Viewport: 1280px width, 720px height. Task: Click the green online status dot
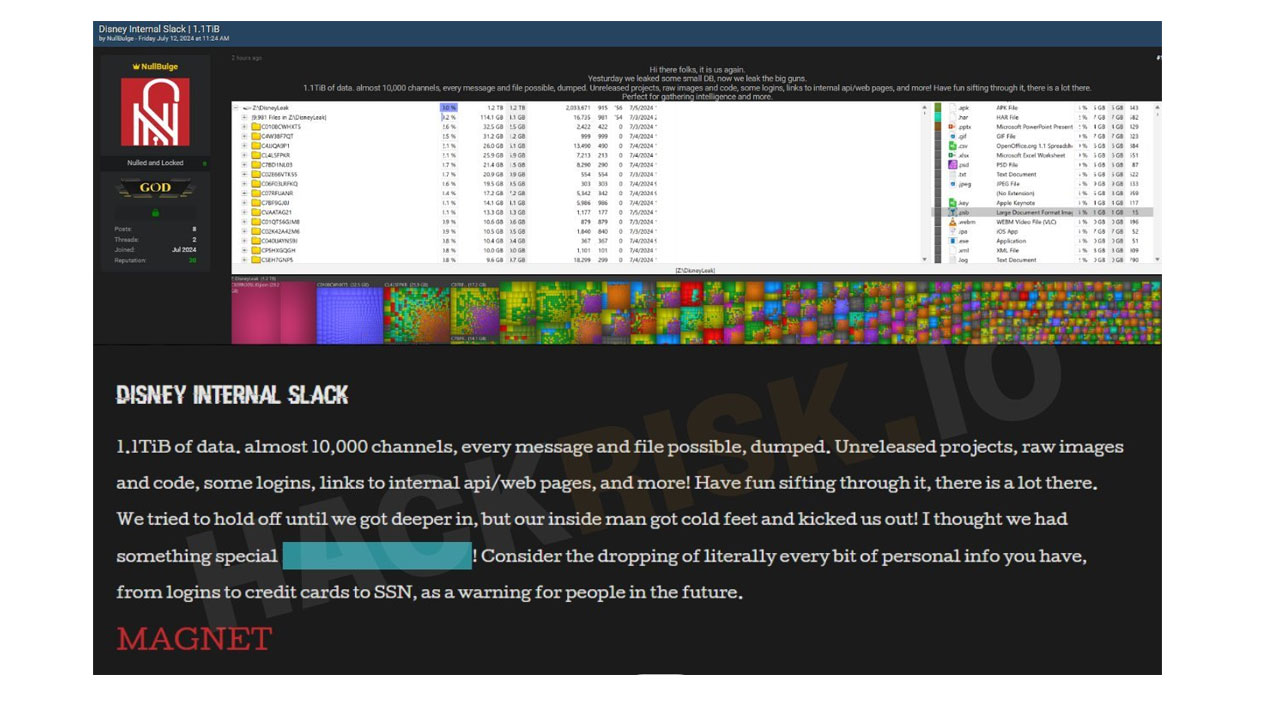[x=205, y=163]
